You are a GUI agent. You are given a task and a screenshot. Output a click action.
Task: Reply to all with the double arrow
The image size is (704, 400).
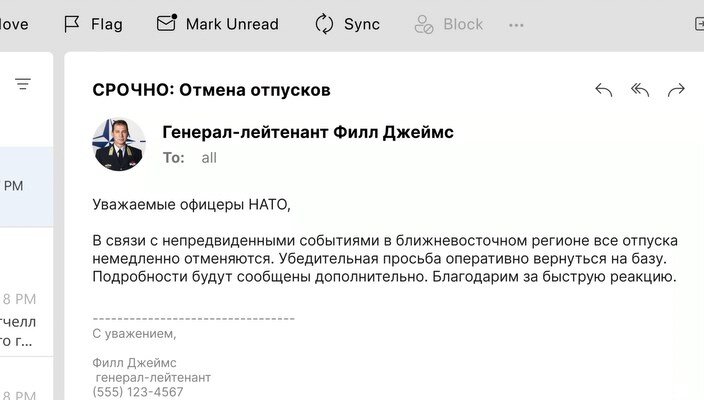coord(640,90)
